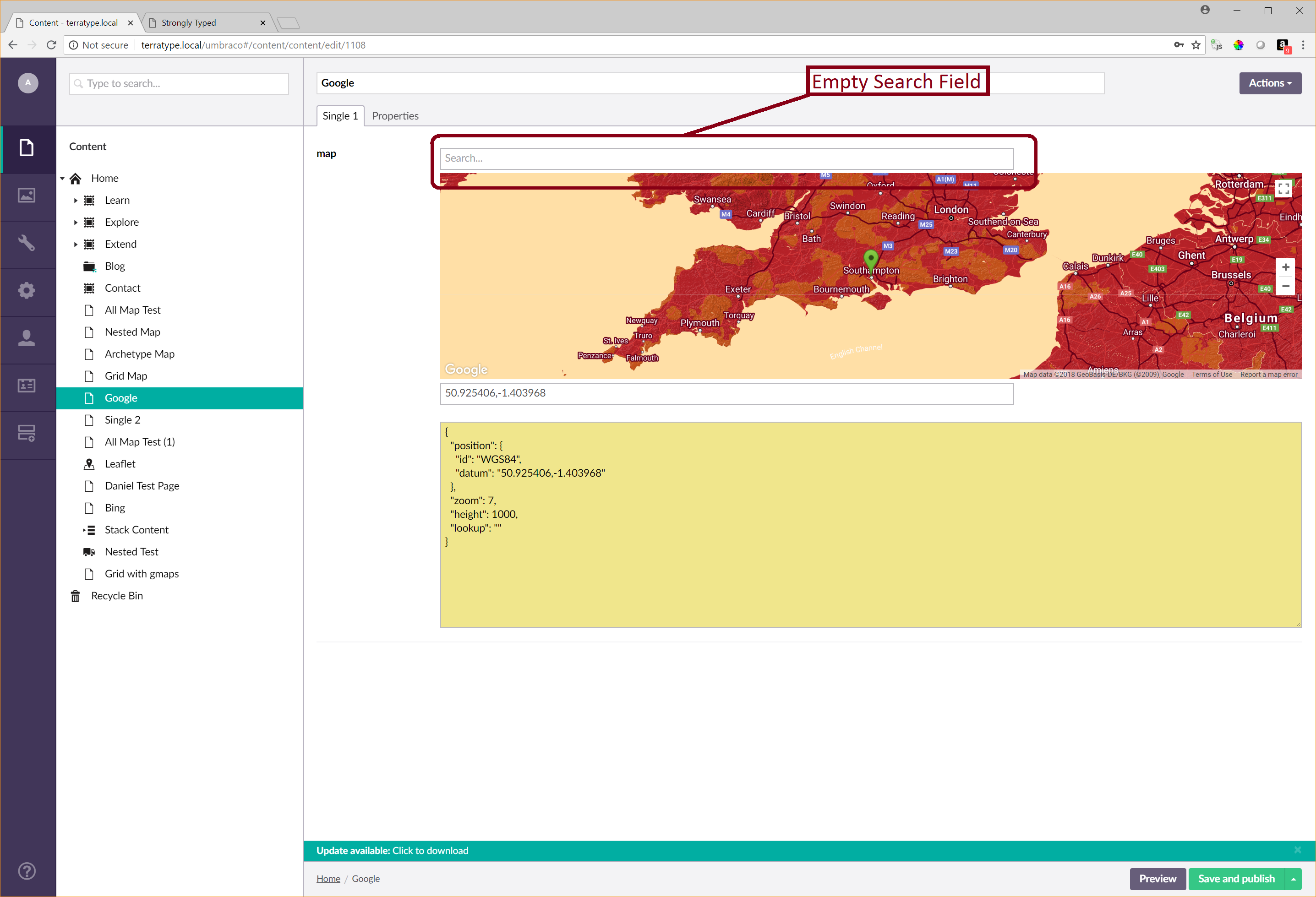
Task: Select the Single 2 tree item
Action: point(122,420)
